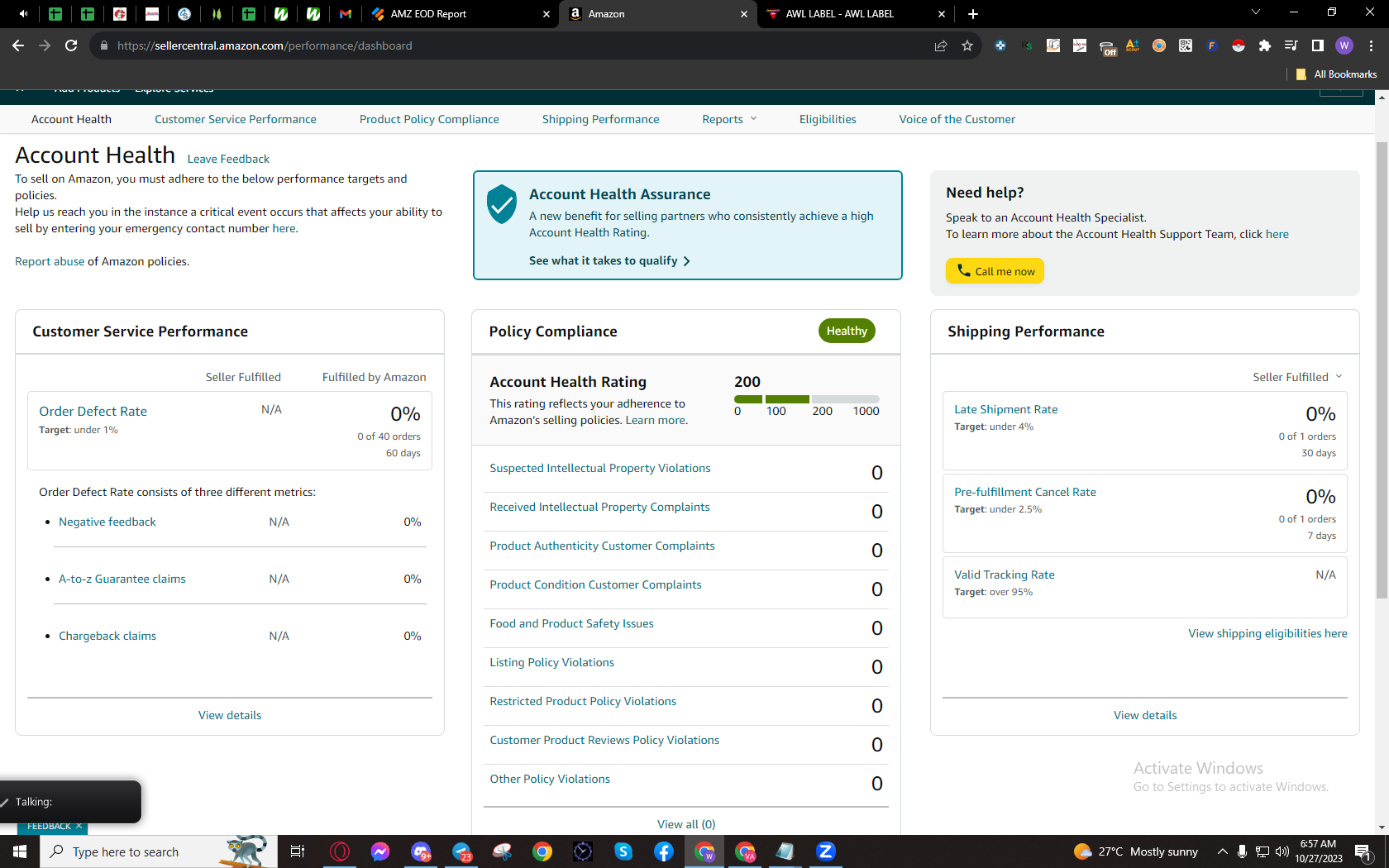Click View all (0) policy violations
Image resolution: width=1389 pixels, height=868 pixels.
[x=686, y=824]
